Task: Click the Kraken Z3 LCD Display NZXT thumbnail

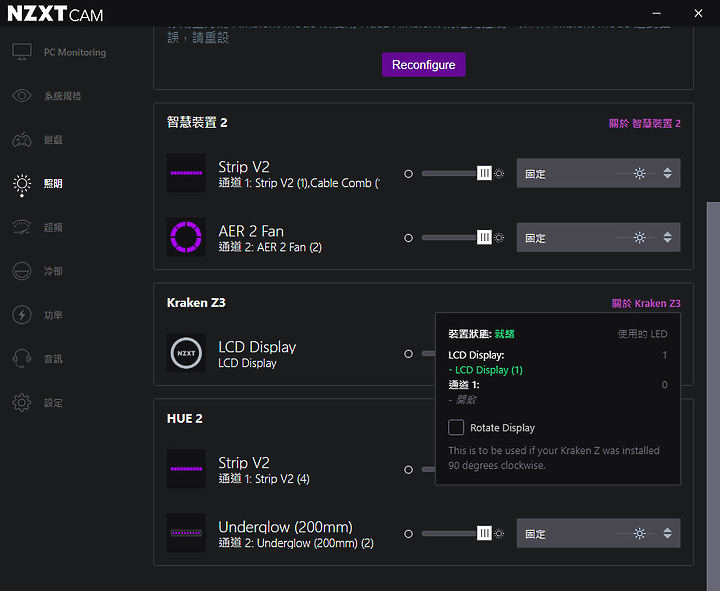Action: tap(186, 353)
